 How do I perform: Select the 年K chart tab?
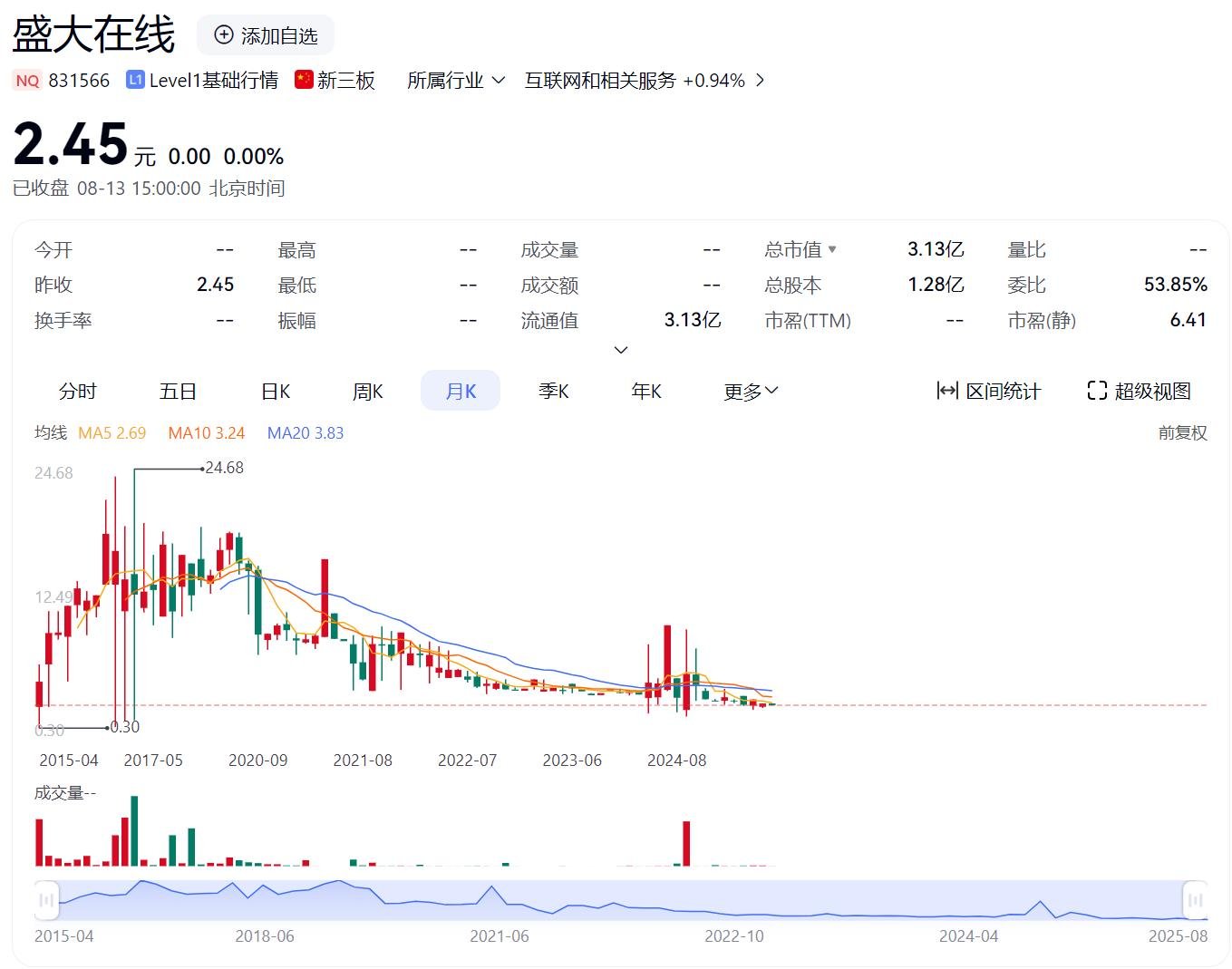(x=646, y=391)
